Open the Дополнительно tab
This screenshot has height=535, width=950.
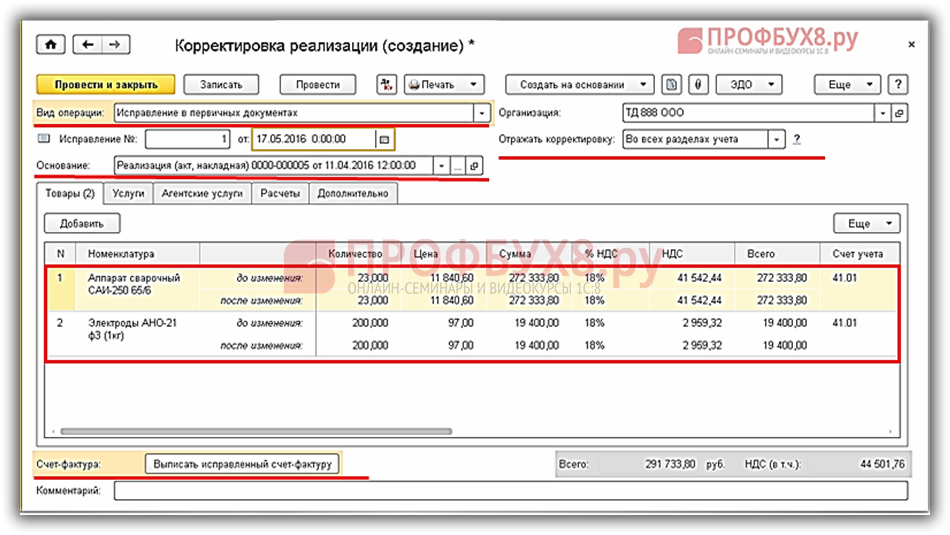[353, 194]
